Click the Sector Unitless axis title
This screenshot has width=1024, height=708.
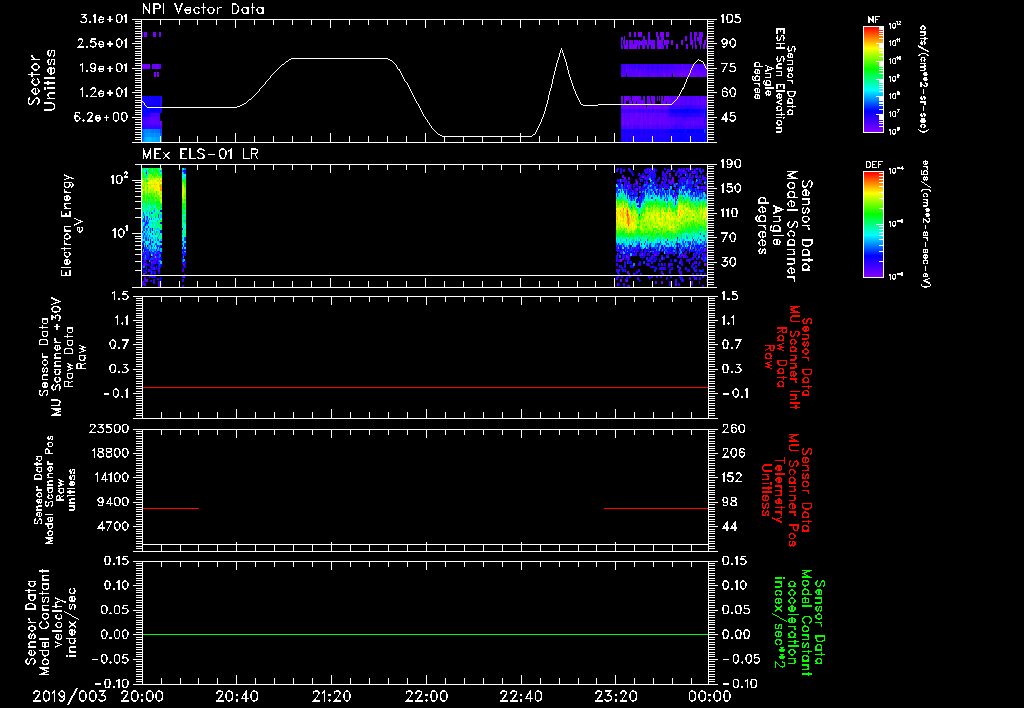pyautogui.click(x=42, y=80)
